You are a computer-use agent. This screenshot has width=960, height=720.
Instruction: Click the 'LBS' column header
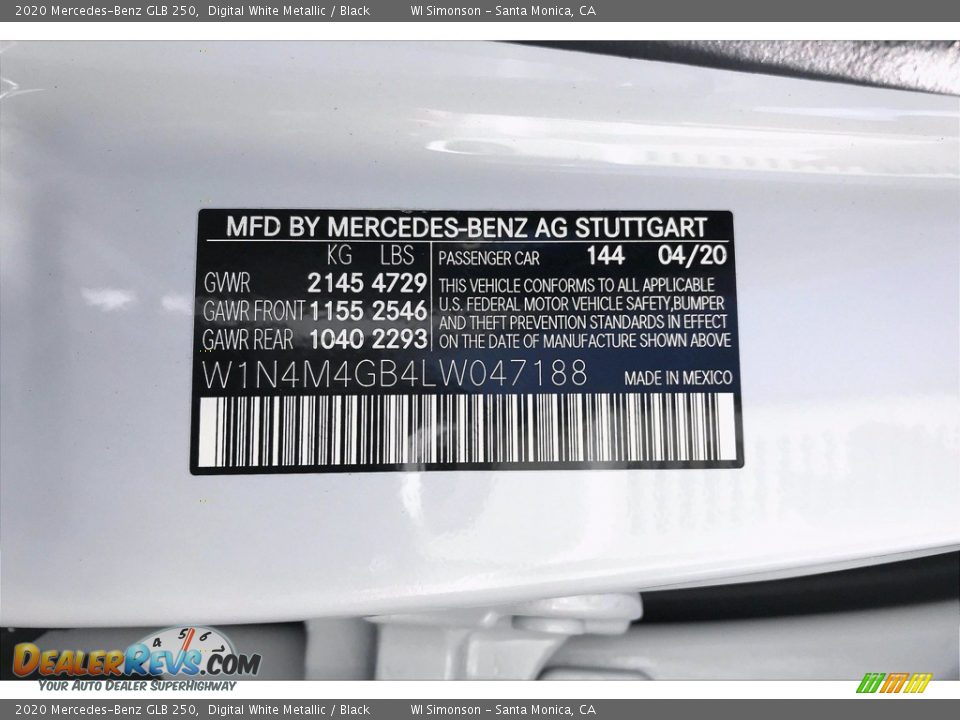point(397,255)
